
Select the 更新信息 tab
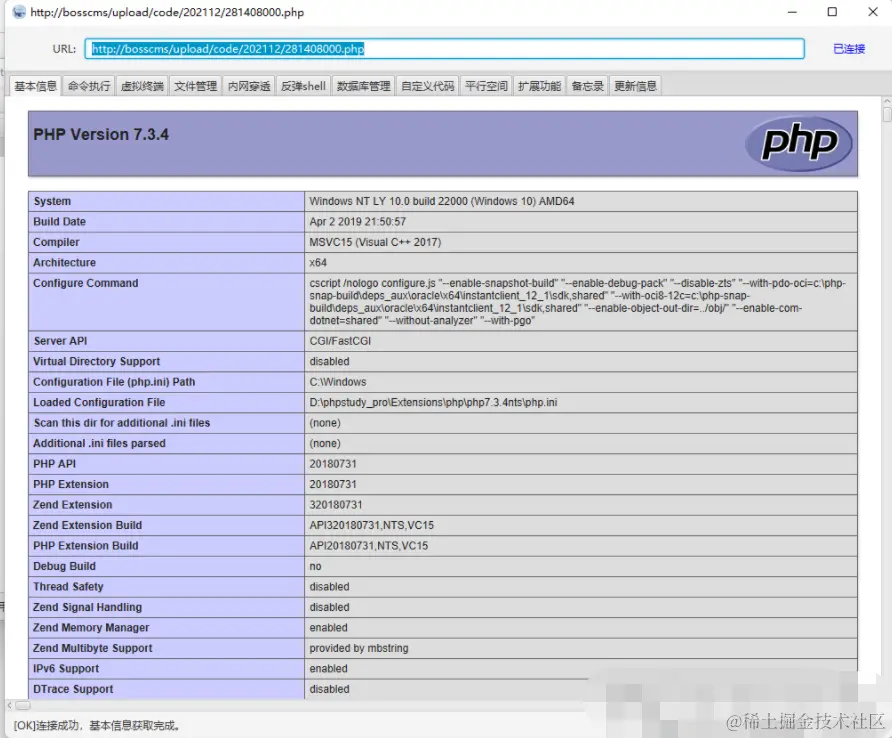click(x=635, y=86)
